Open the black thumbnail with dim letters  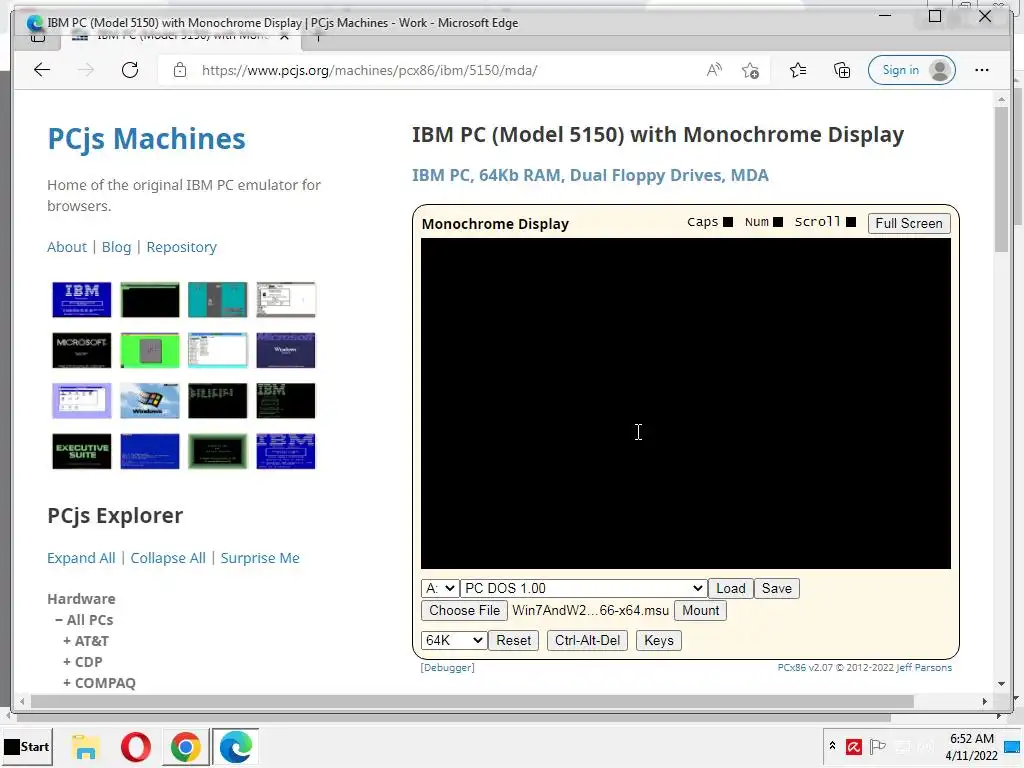[x=217, y=400]
